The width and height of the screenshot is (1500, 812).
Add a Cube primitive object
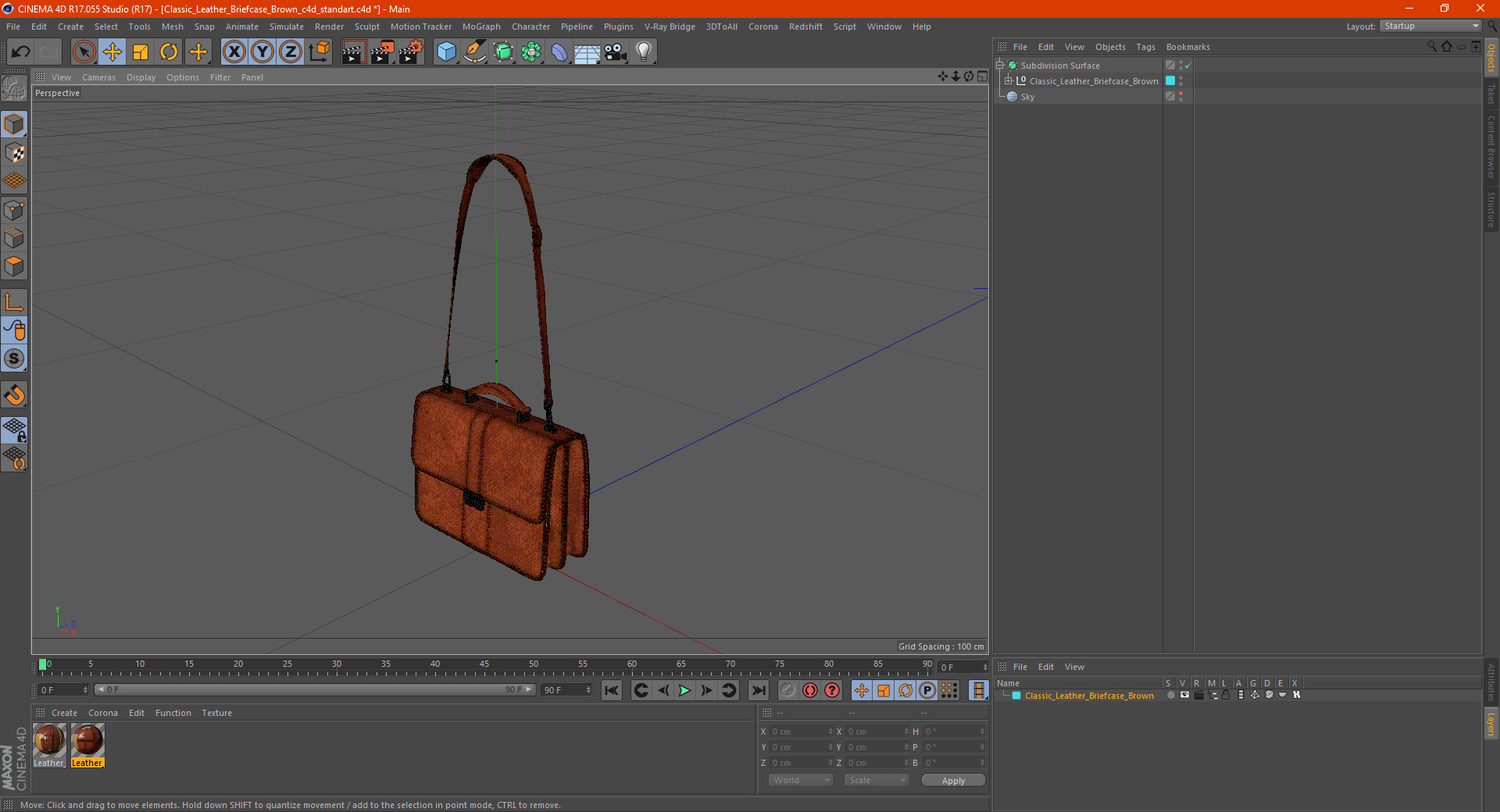coord(446,52)
